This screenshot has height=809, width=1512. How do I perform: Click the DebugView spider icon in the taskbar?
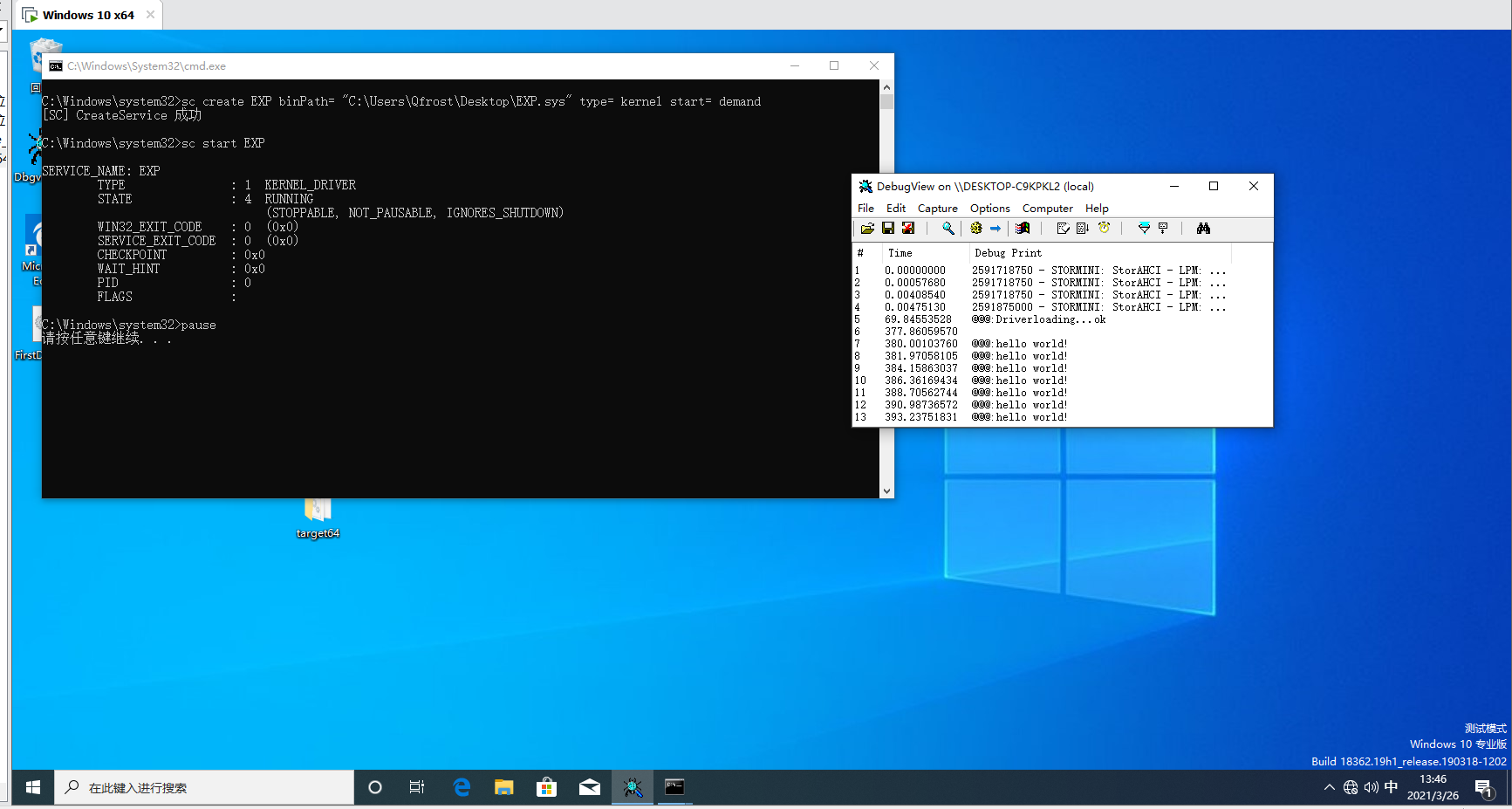coord(633,788)
